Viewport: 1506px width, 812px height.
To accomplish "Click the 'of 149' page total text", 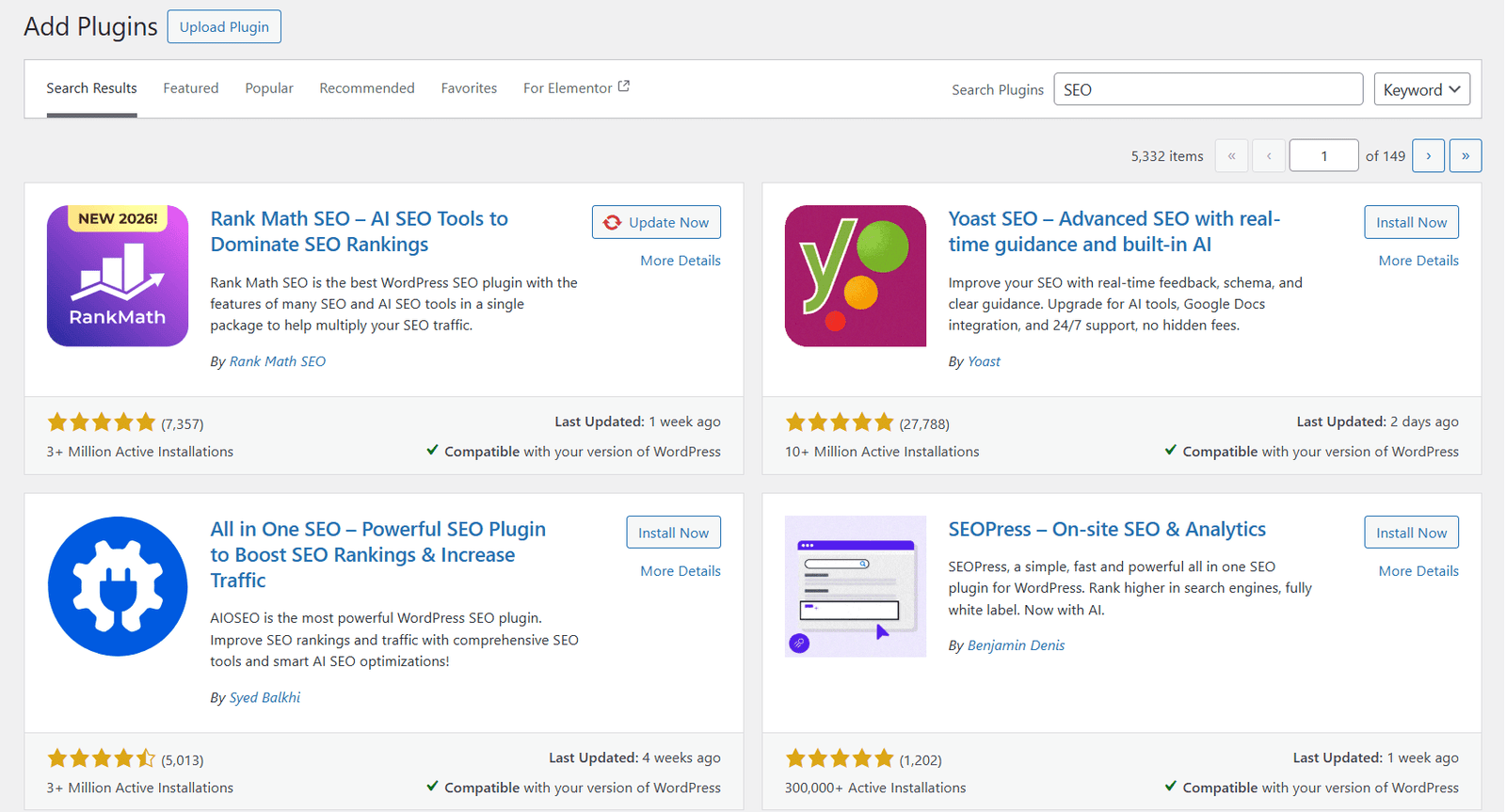I will pyautogui.click(x=1386, y=156).
